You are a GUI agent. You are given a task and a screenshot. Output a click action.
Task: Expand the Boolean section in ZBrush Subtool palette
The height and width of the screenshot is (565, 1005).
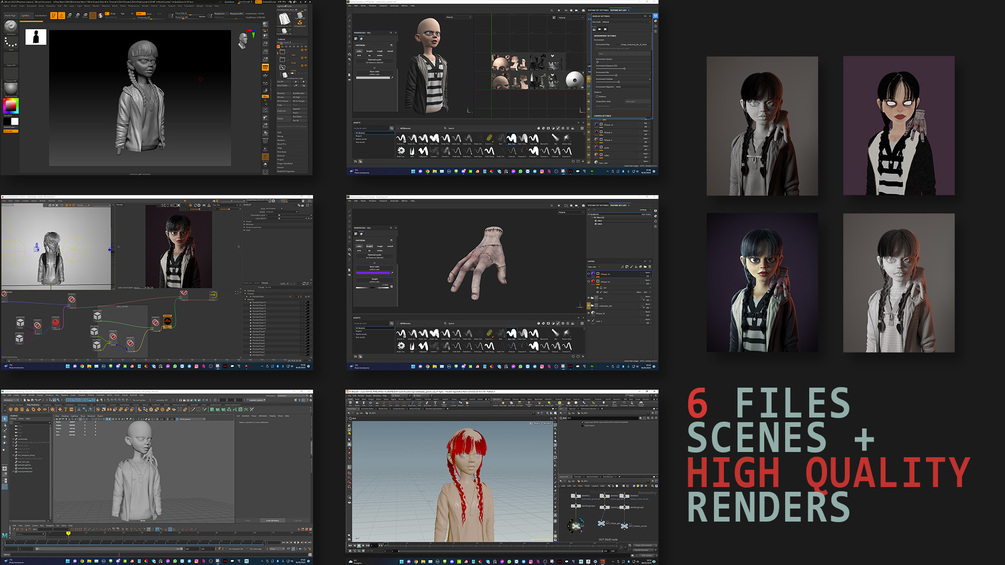tap(281, 140)
